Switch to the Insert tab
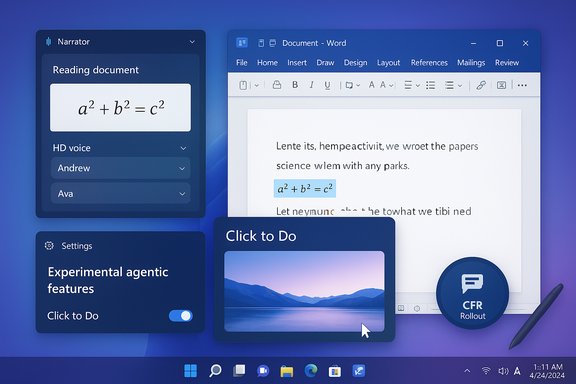Screen dimensions: 576x384 point(297,63)
